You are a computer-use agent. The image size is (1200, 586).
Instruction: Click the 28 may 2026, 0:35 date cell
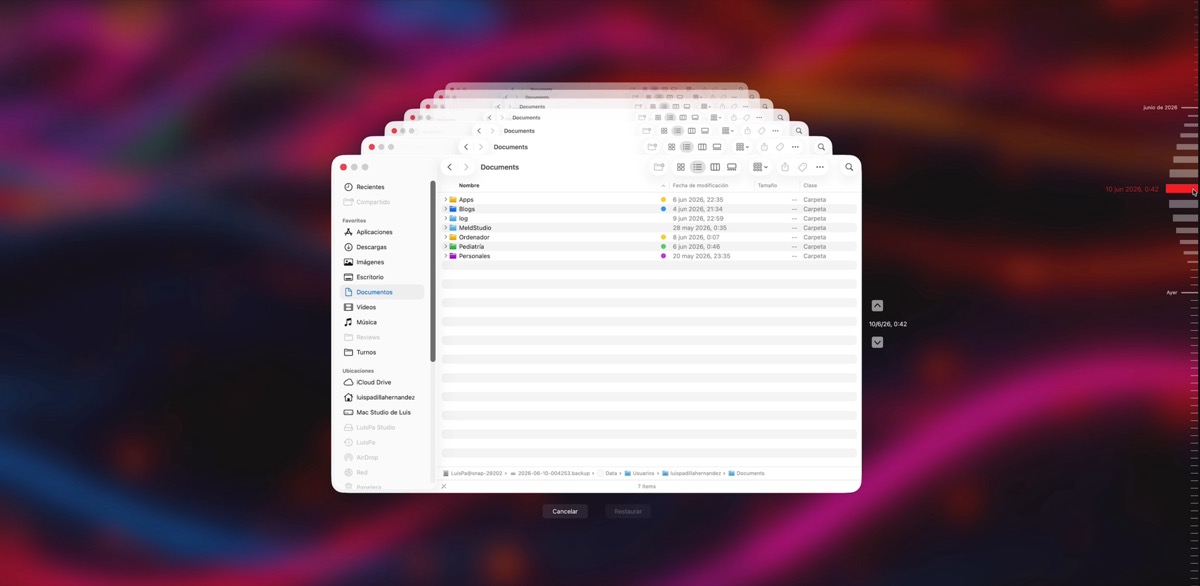pyautogui.click(x=700, y=228)
